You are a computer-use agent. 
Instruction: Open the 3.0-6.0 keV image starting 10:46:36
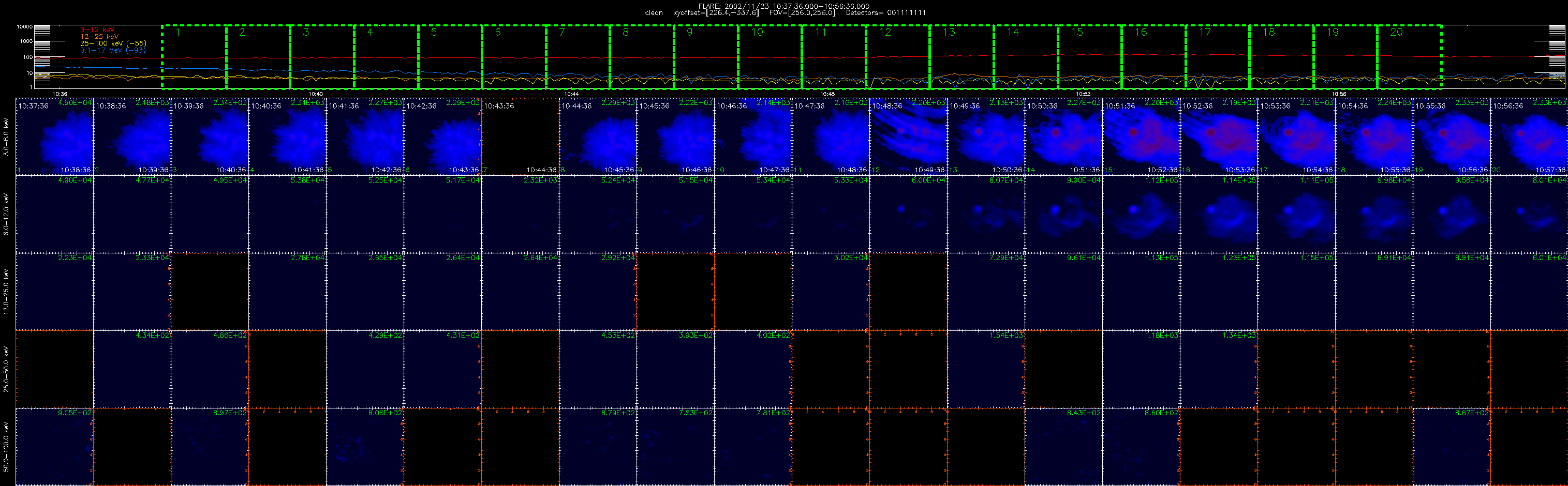pos(753,136)
